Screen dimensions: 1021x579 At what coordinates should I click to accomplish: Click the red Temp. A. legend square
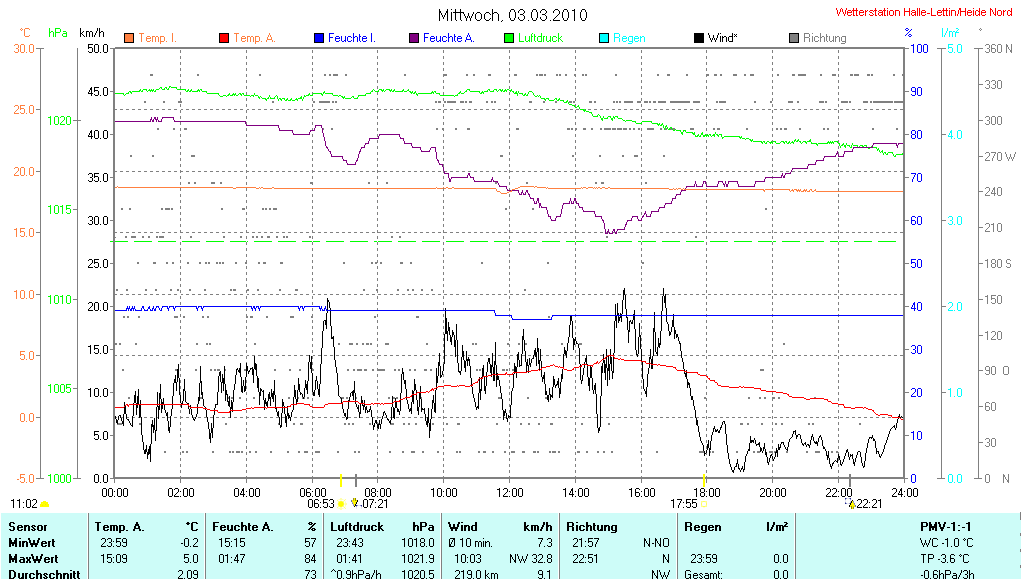pos(224,38)
